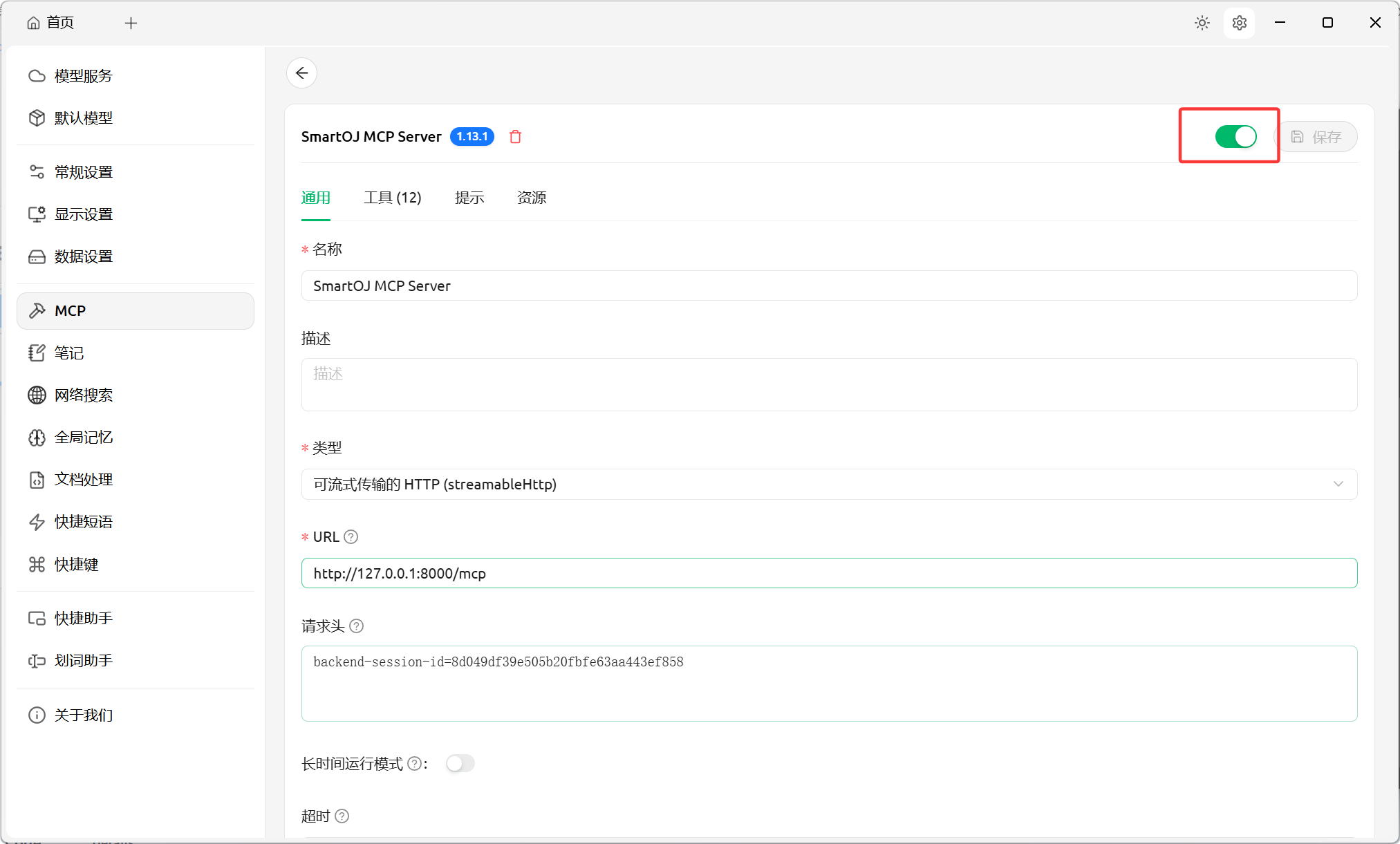Open settings with the gear icon
Image resolution: width=1400 pixels, height=844 pixels.
coord(1239,23)
